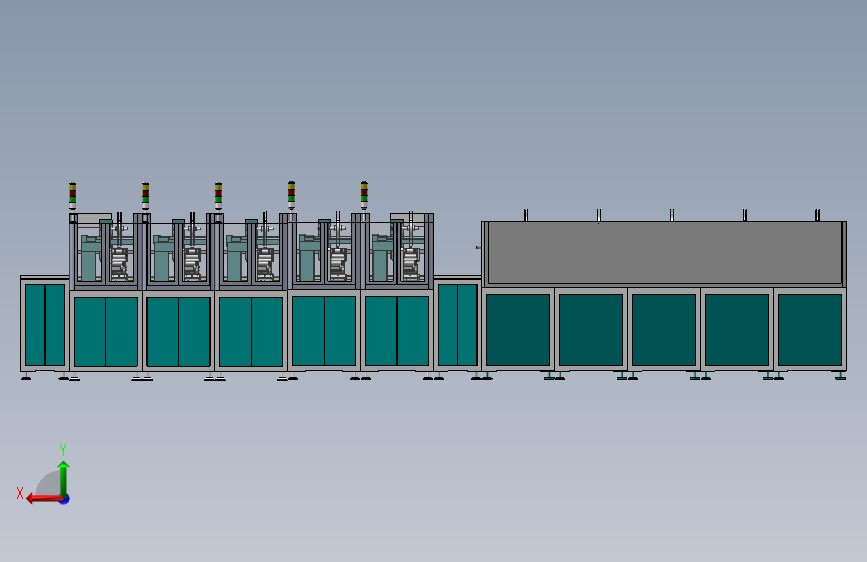Select the middle signal tower light of the five

point(218,196)
